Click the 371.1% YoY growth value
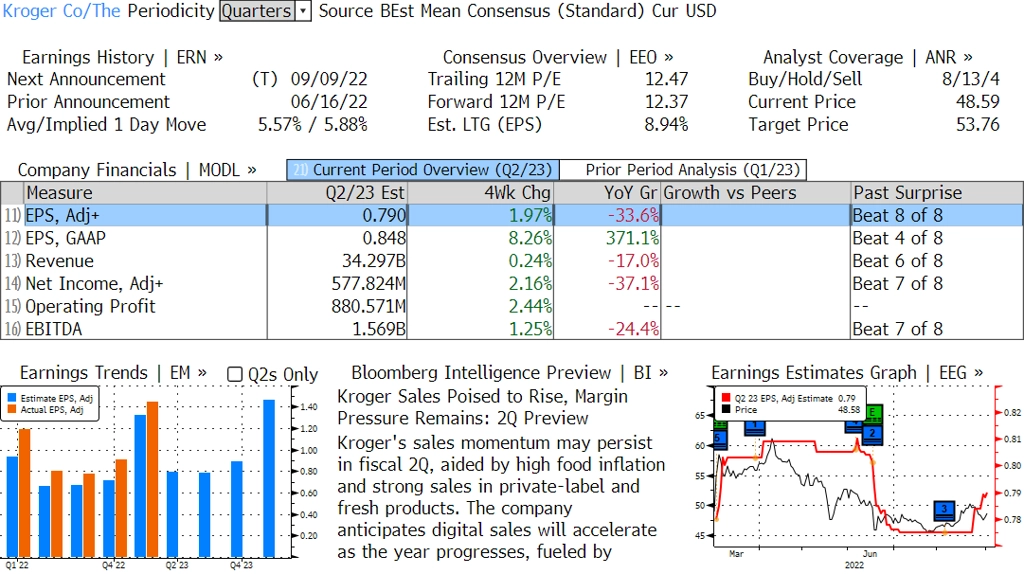 click(632, 238)
